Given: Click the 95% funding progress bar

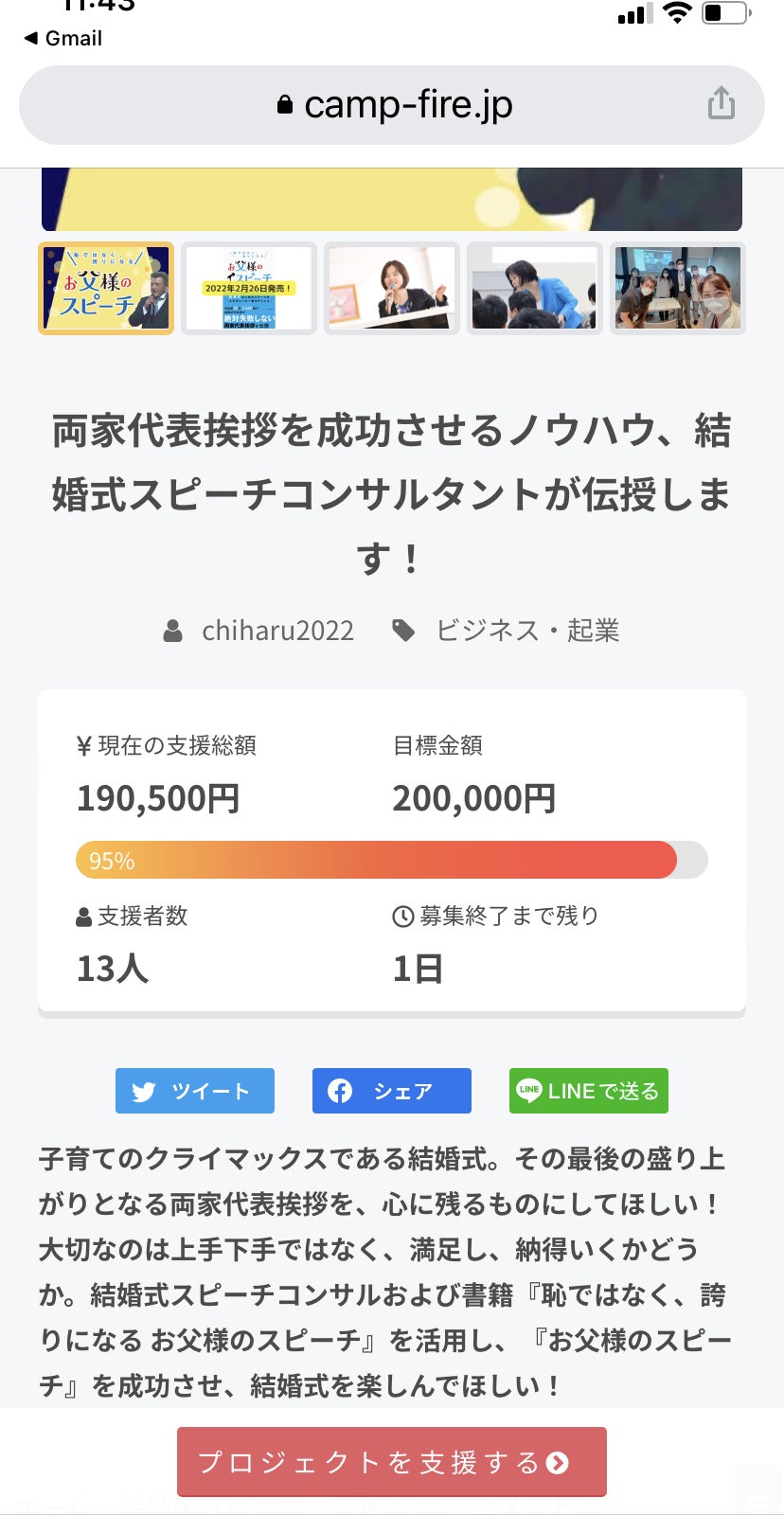Looking at the screenshot, I should pyautogui.click(x=391, y=860).
